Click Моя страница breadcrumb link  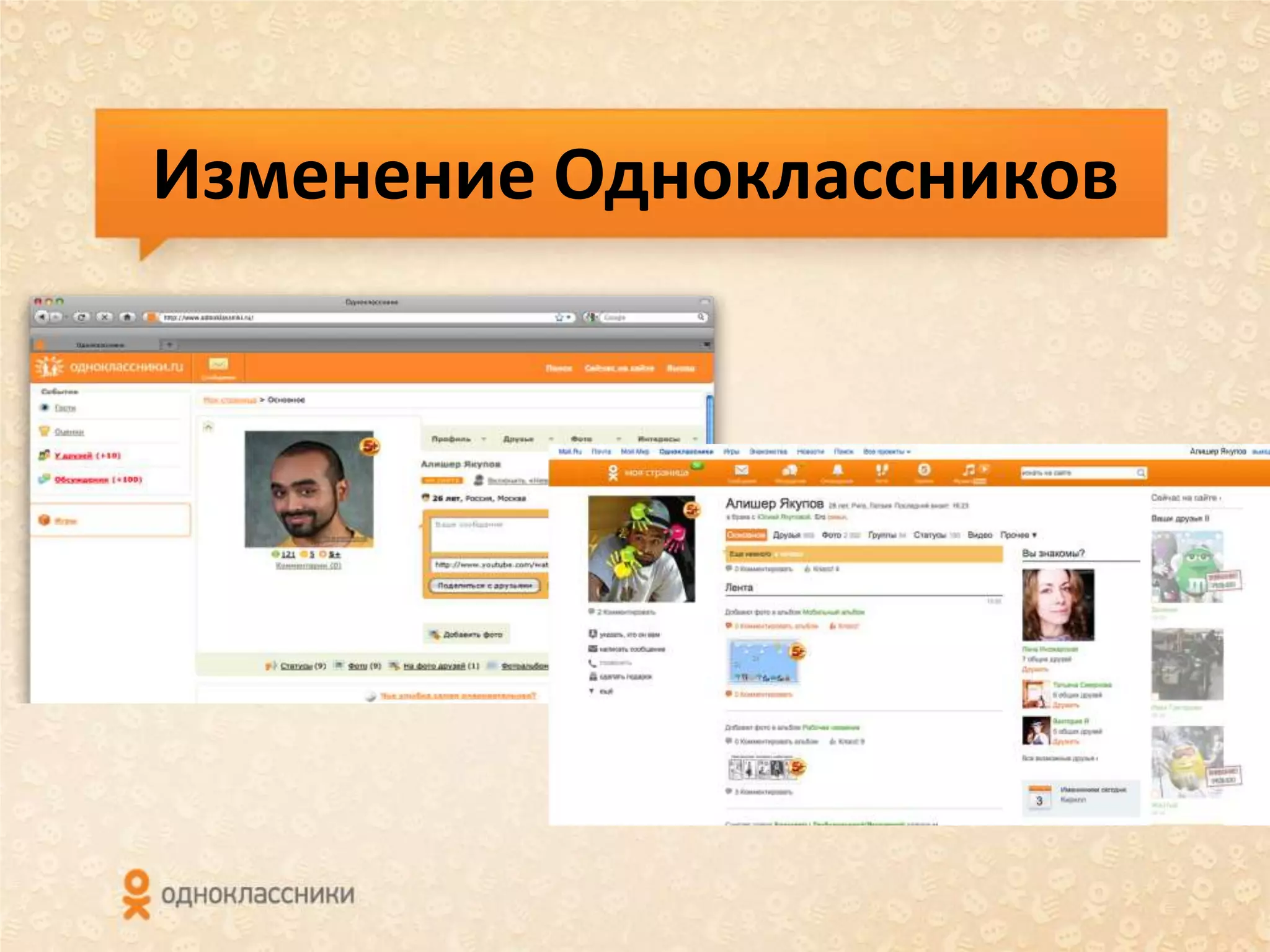click(229, 400)
